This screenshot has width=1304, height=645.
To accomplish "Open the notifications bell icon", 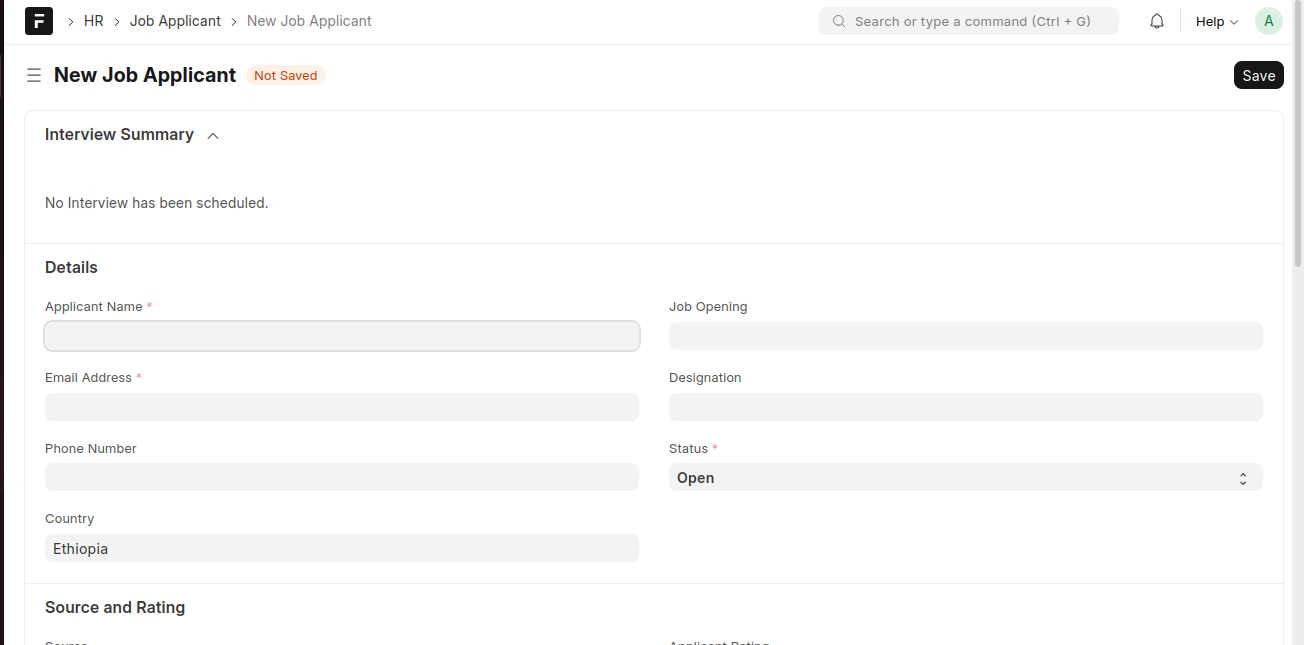I will tap(1157, 21).
